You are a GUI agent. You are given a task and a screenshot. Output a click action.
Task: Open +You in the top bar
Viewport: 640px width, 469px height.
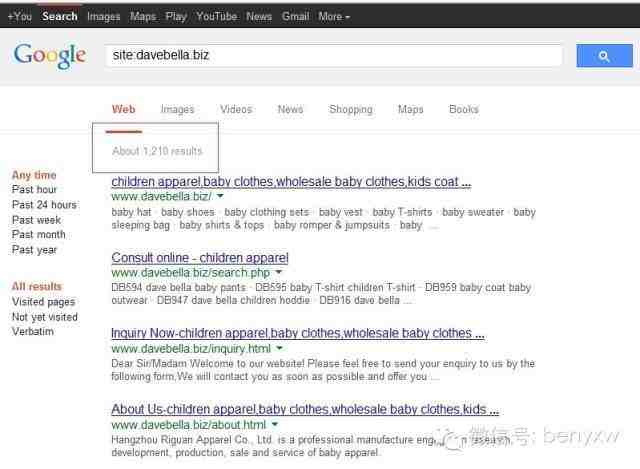(x=20, y=17)
